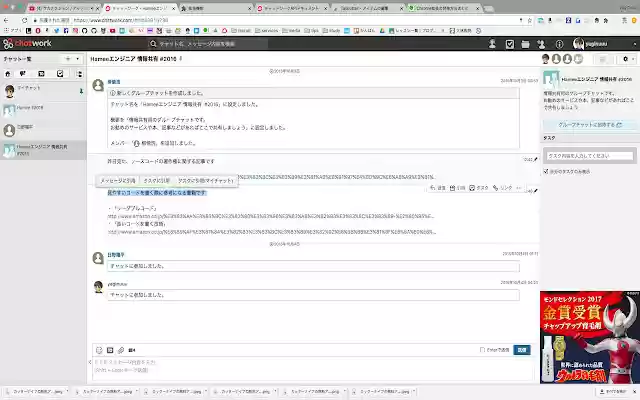Image resolution: width=640 pixels, height=400 pixels.
Task: Click the Quote action on hovered message
Action: pos(458,188)
